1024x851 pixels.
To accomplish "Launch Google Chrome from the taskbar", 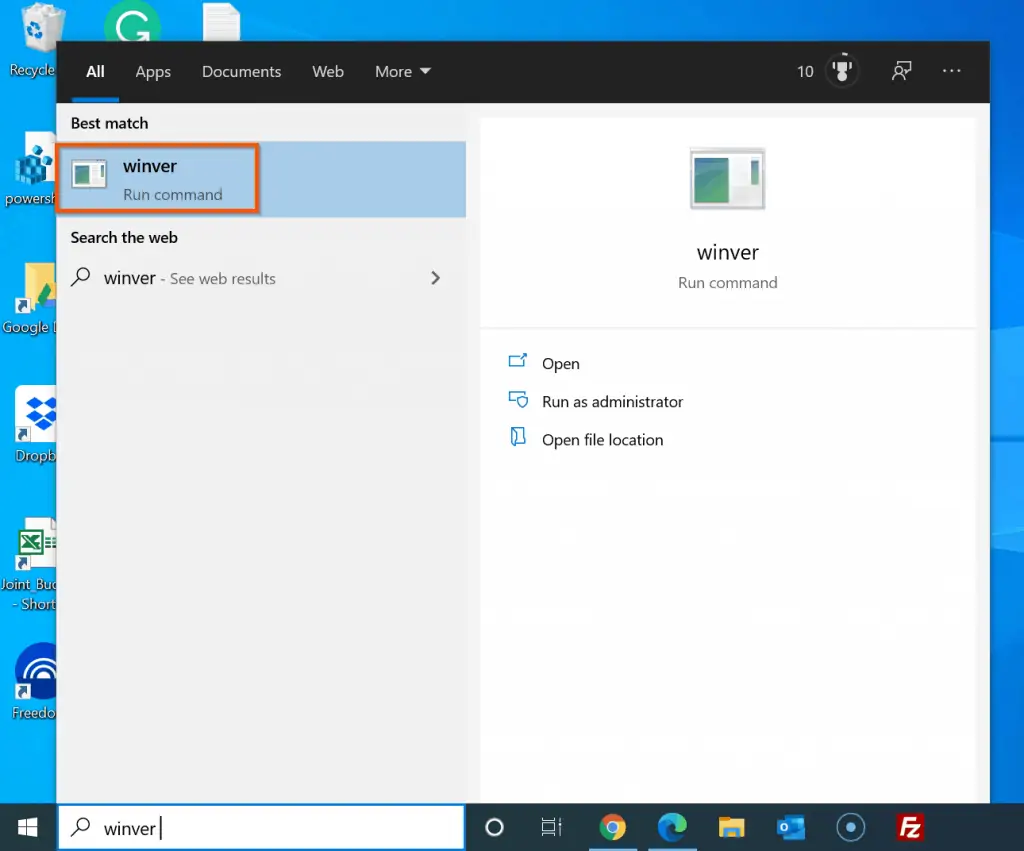I will pyautogui.click(x=613, y=827).
